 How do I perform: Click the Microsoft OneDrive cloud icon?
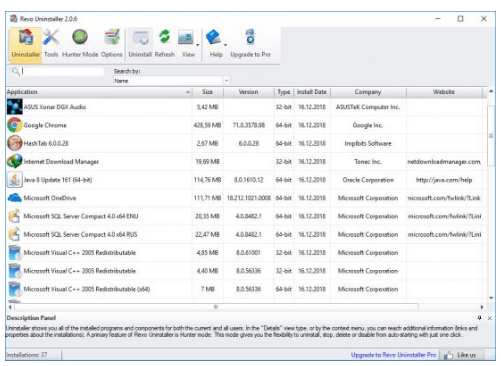click(x=15, y=198)
